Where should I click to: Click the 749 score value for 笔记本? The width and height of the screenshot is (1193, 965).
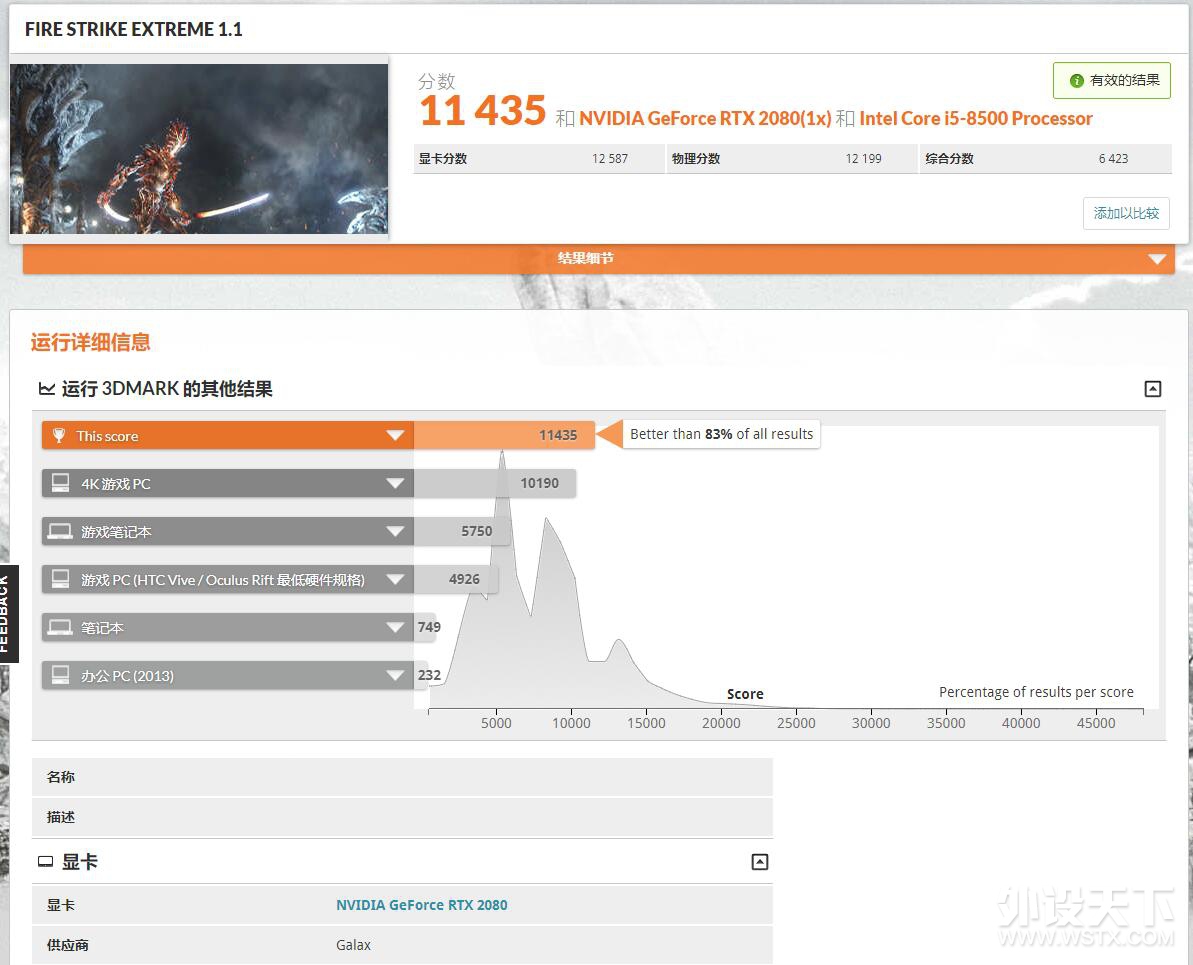click(x=429, y=627)
